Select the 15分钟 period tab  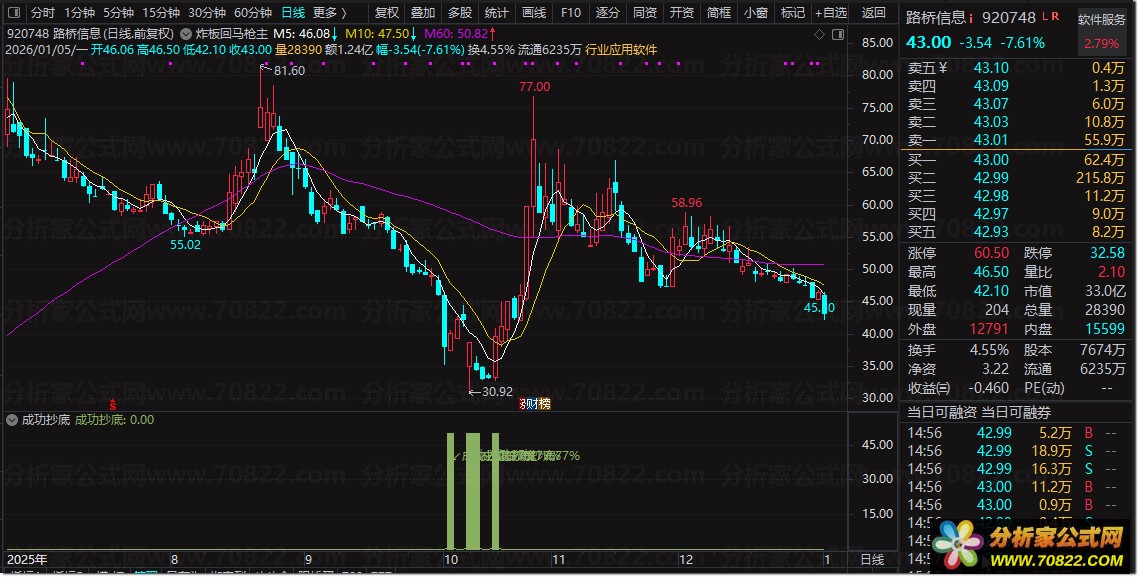161,12
